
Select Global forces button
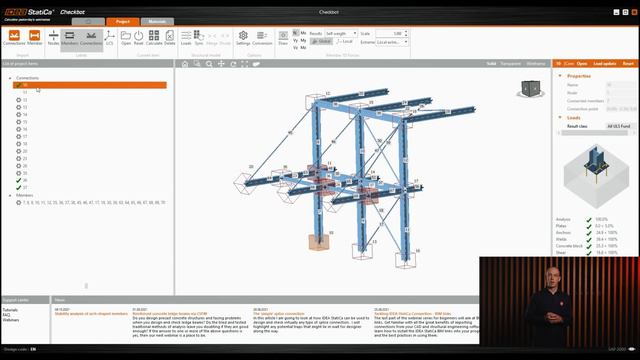click(x=321, y=41)
